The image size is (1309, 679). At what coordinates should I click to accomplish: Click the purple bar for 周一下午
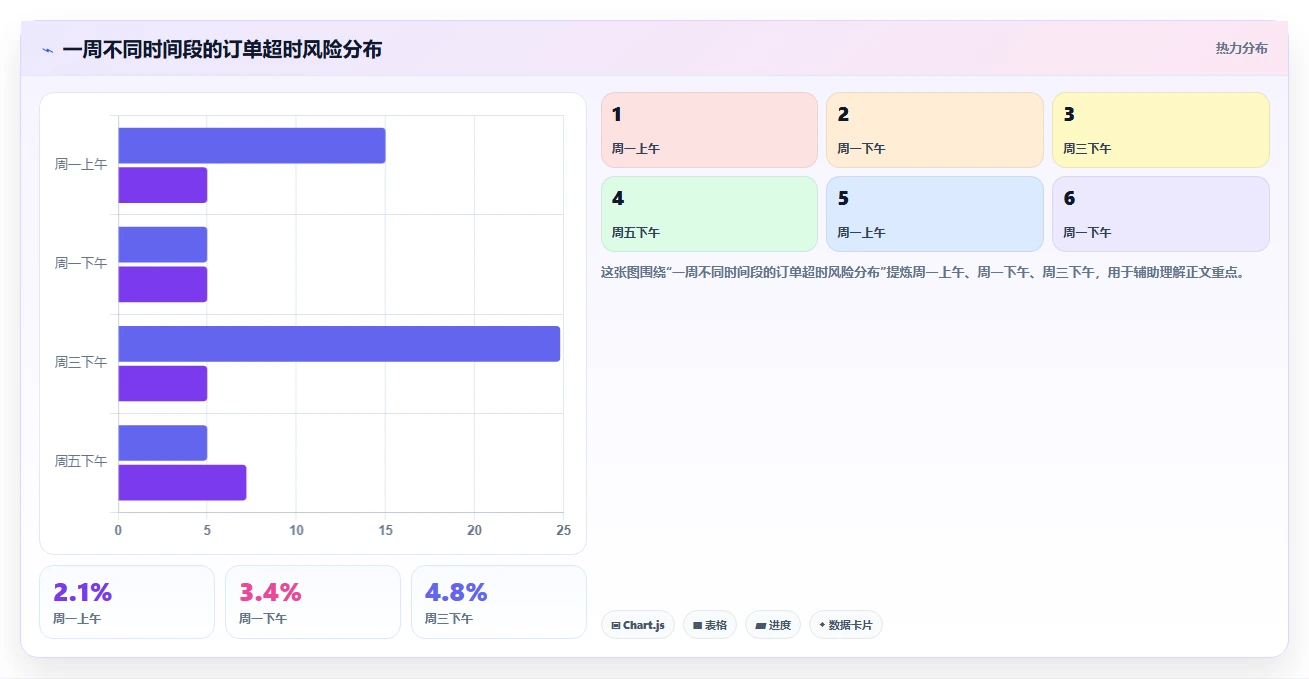[163, 284]
